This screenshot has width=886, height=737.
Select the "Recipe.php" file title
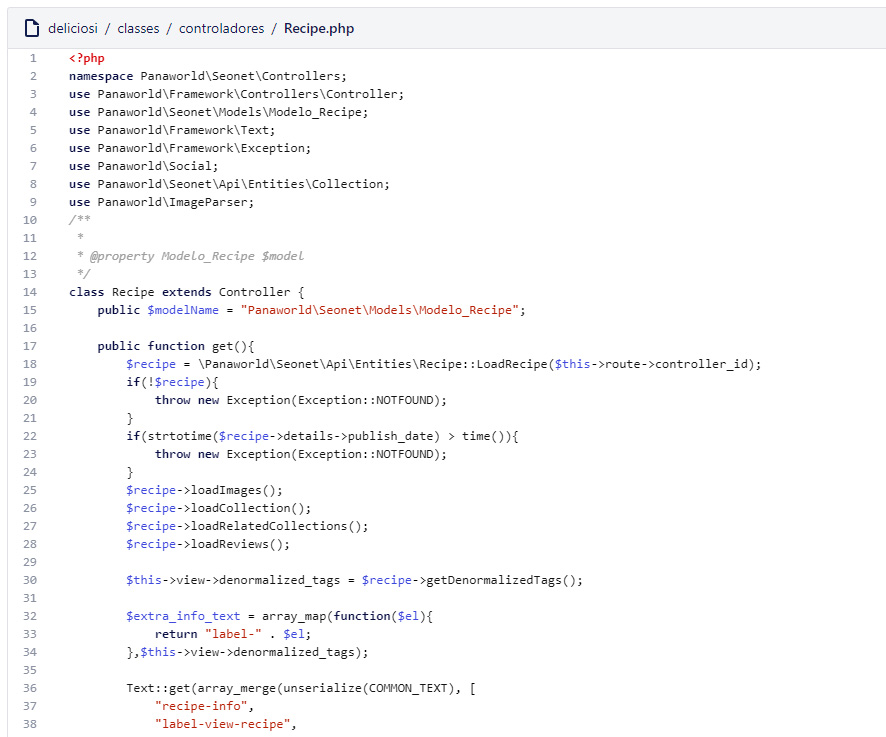(x=318, y=28)
